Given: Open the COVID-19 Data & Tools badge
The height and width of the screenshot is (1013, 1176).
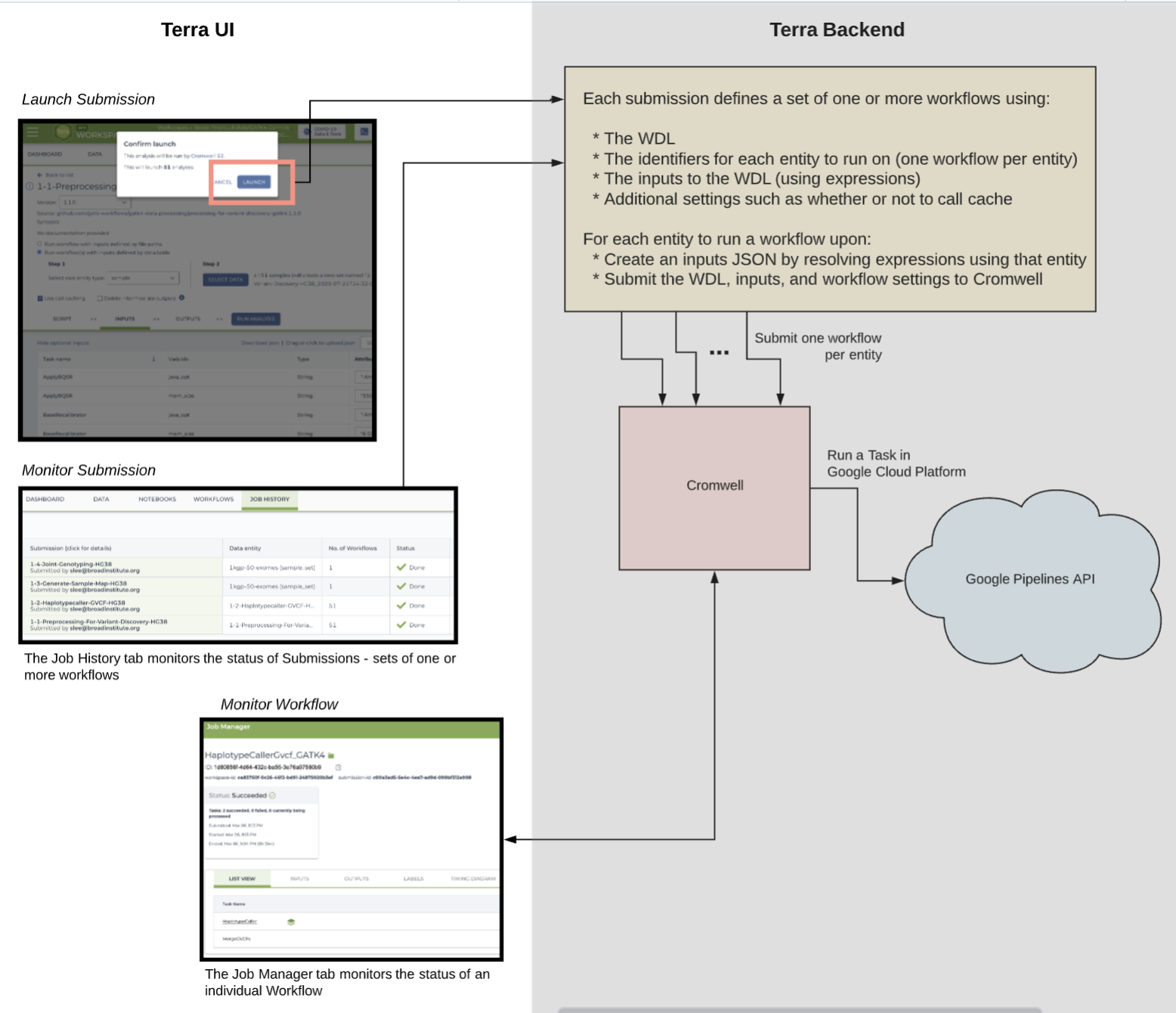Looking at the screenshot, I should (x=322, y=132).
